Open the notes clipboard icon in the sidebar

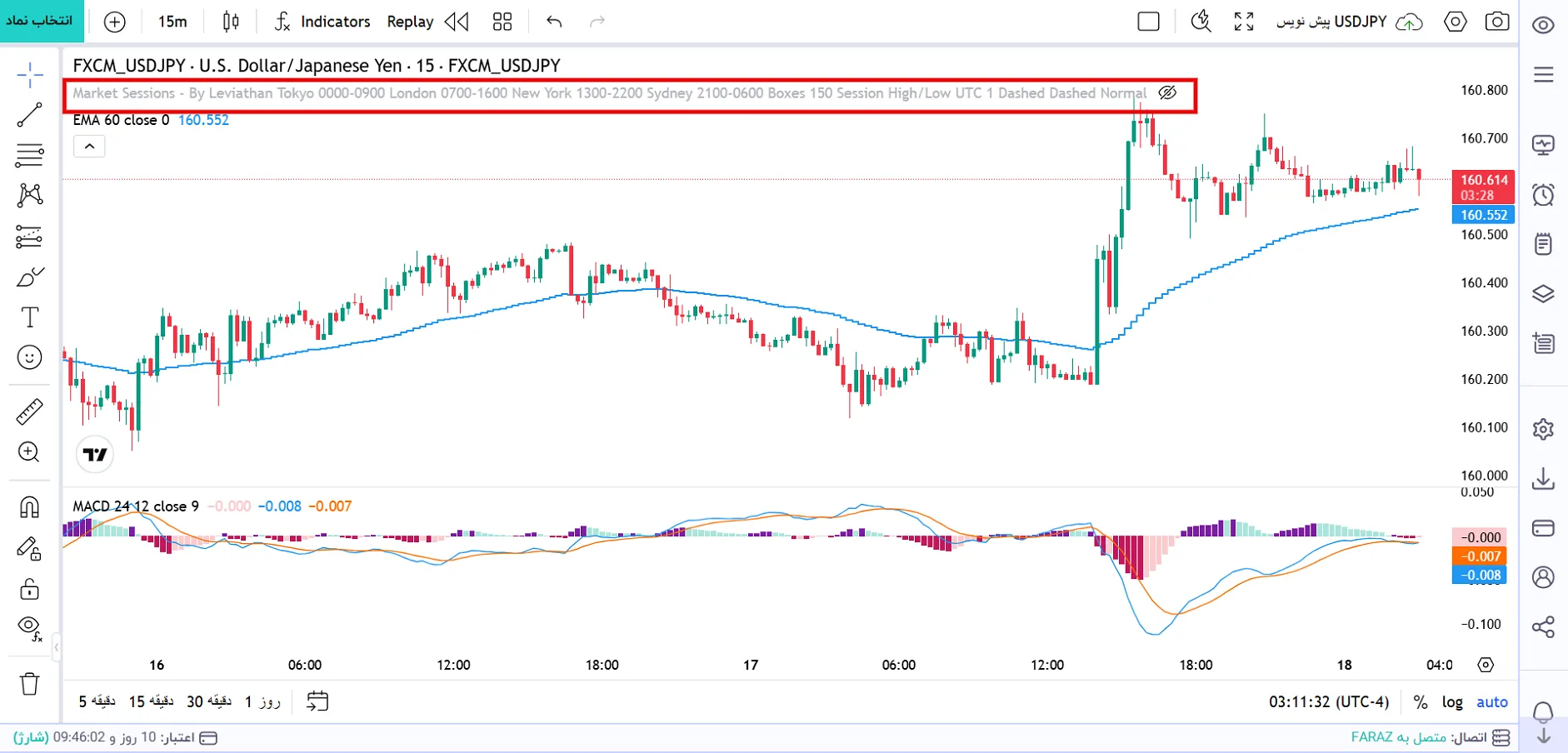1543,244
